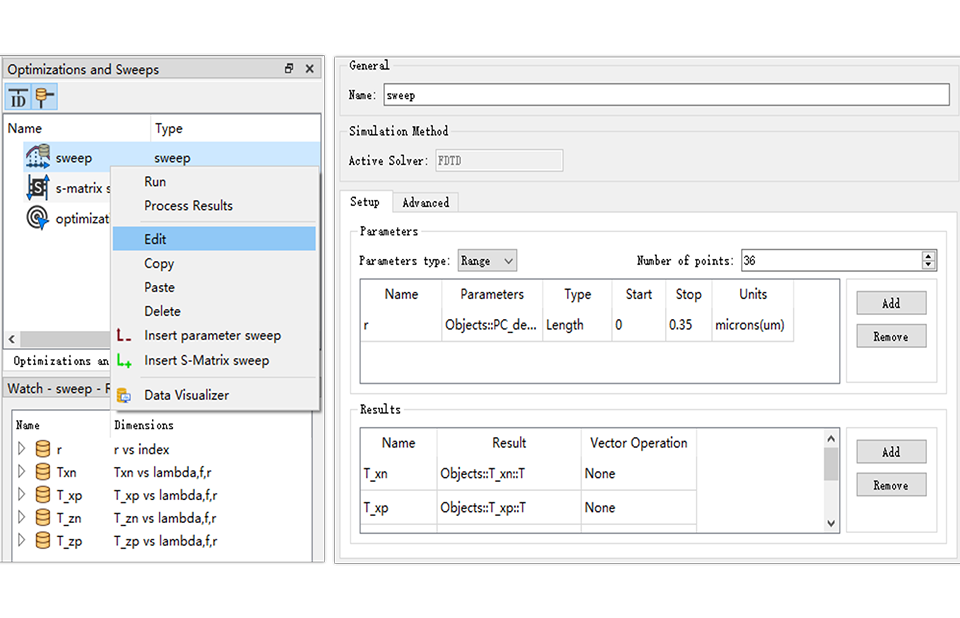The height and width of the screenshot is (618, 960).
Task: Click Vector Operation None for T_xp
Action: coord(639,508)
